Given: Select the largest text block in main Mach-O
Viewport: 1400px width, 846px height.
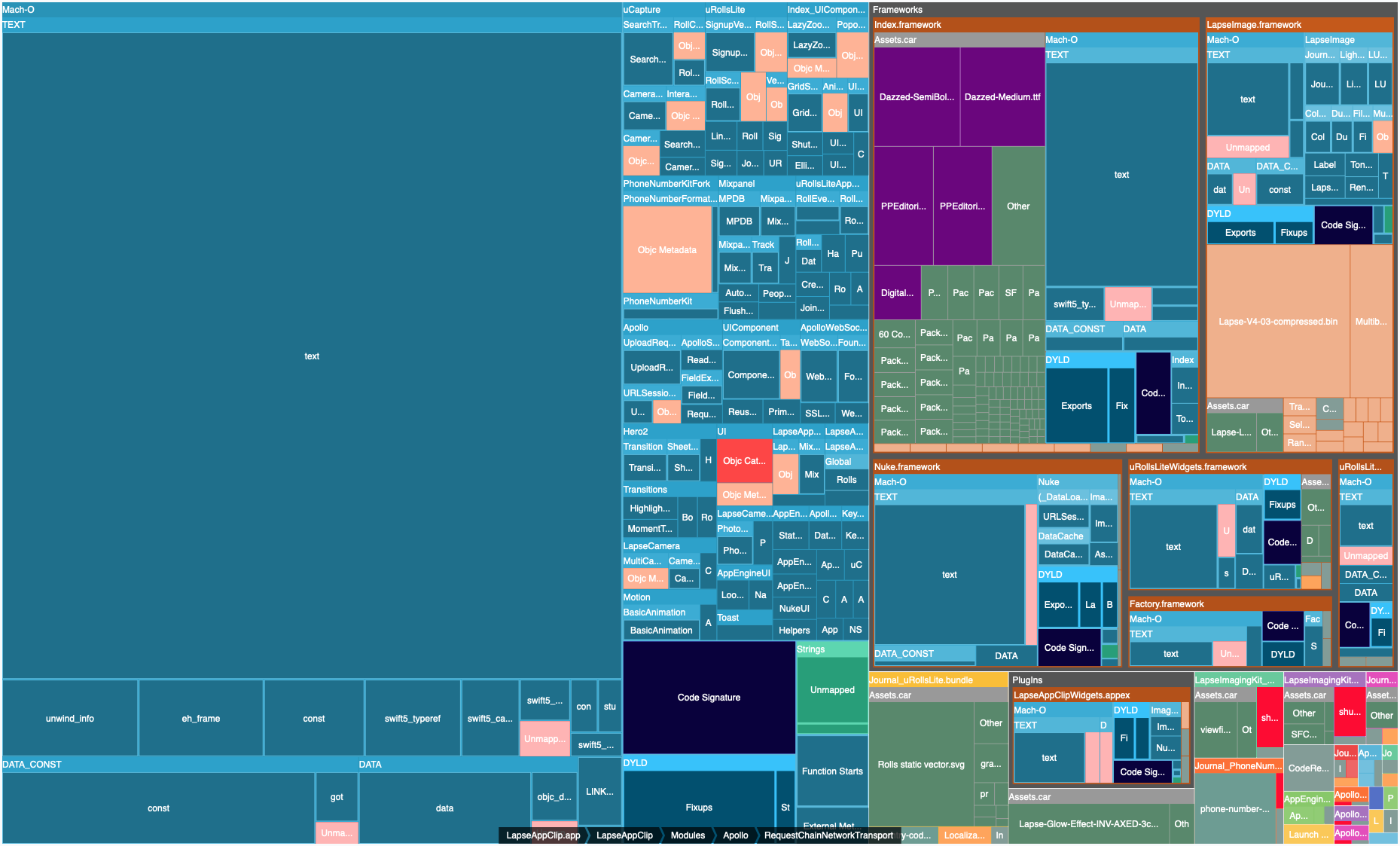Looking at the screenshot, I should coord(312,356).
